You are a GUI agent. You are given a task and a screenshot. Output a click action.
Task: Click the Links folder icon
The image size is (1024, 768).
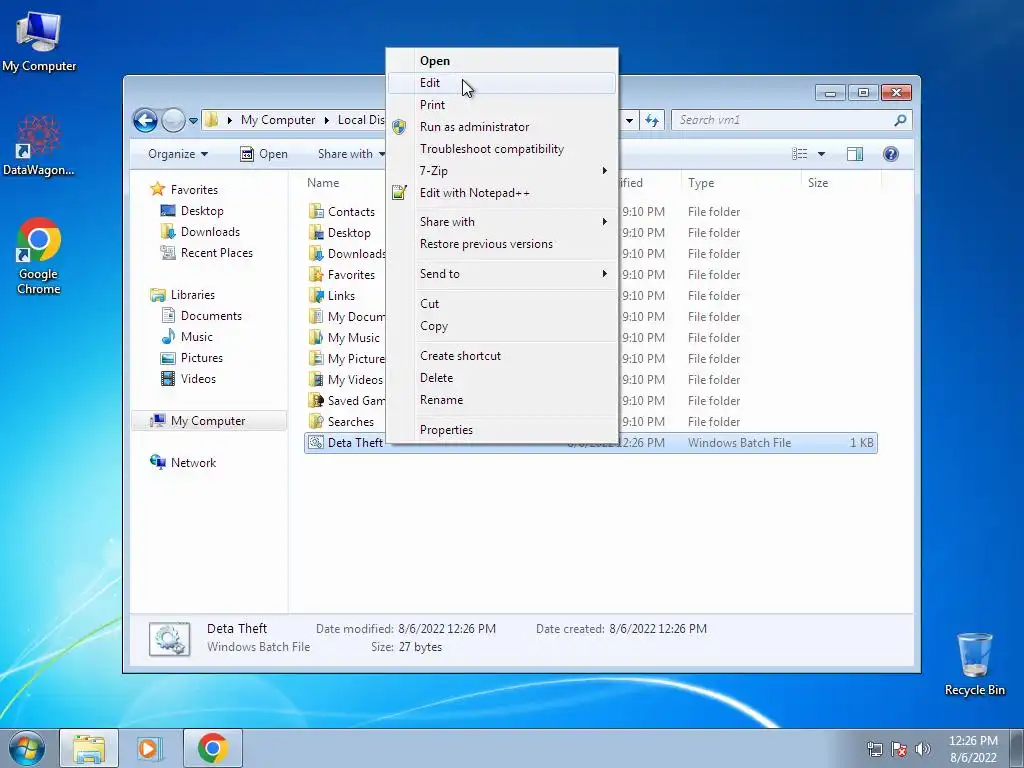point(316,295)
